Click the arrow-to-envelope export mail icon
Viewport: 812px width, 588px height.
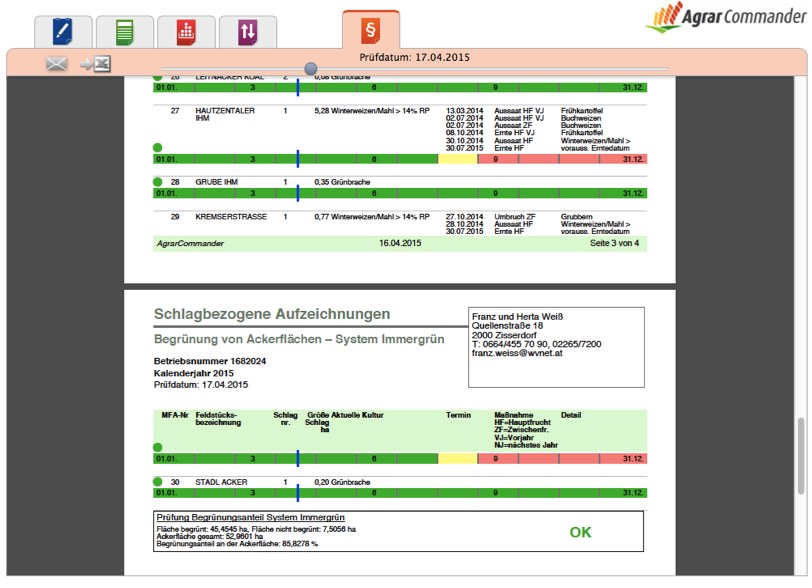[95, 64]
